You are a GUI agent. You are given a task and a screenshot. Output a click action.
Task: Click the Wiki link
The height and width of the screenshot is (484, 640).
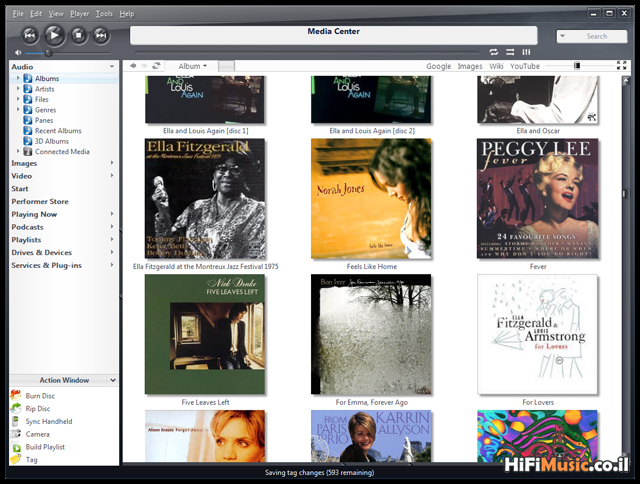[496, 66]
